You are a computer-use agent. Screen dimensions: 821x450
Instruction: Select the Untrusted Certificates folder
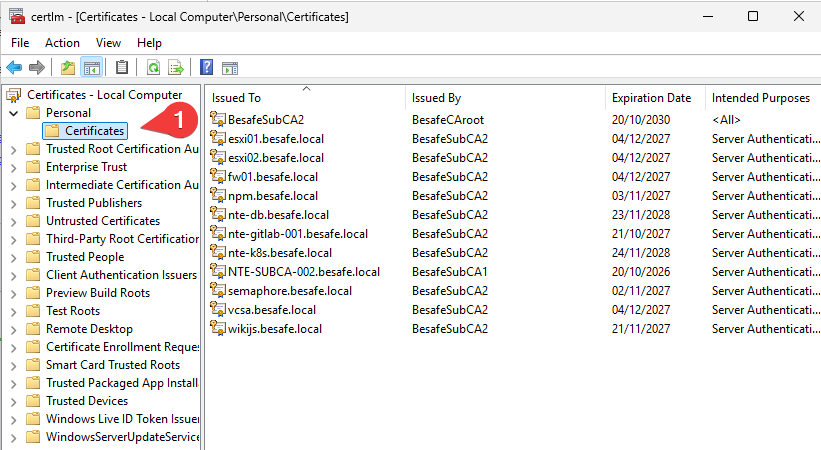point(103,221)
